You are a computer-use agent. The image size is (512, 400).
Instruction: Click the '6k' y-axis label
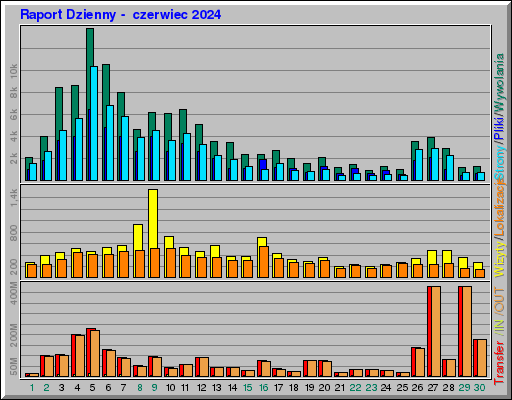coord(14,115)
